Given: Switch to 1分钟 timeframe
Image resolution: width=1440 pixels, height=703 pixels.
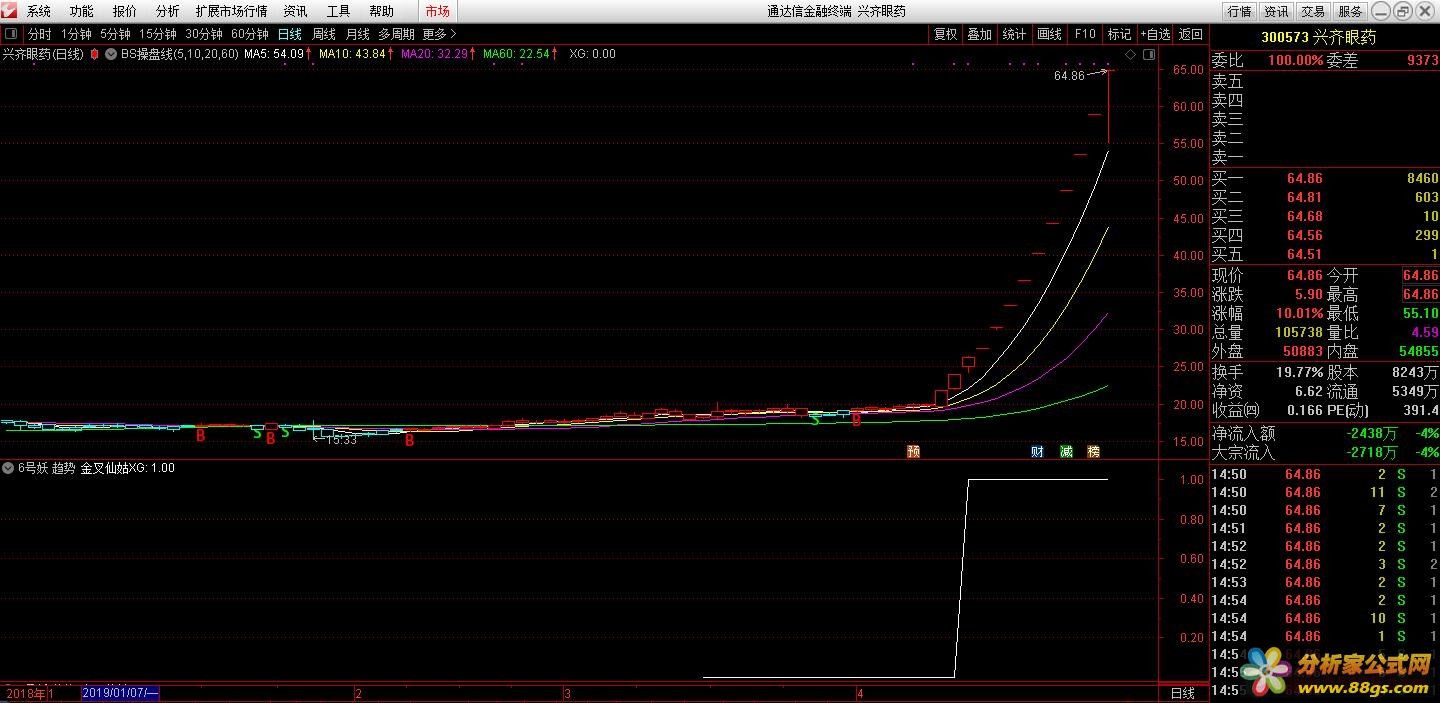Looking at the screenshot, I should [x=76, y=34].
